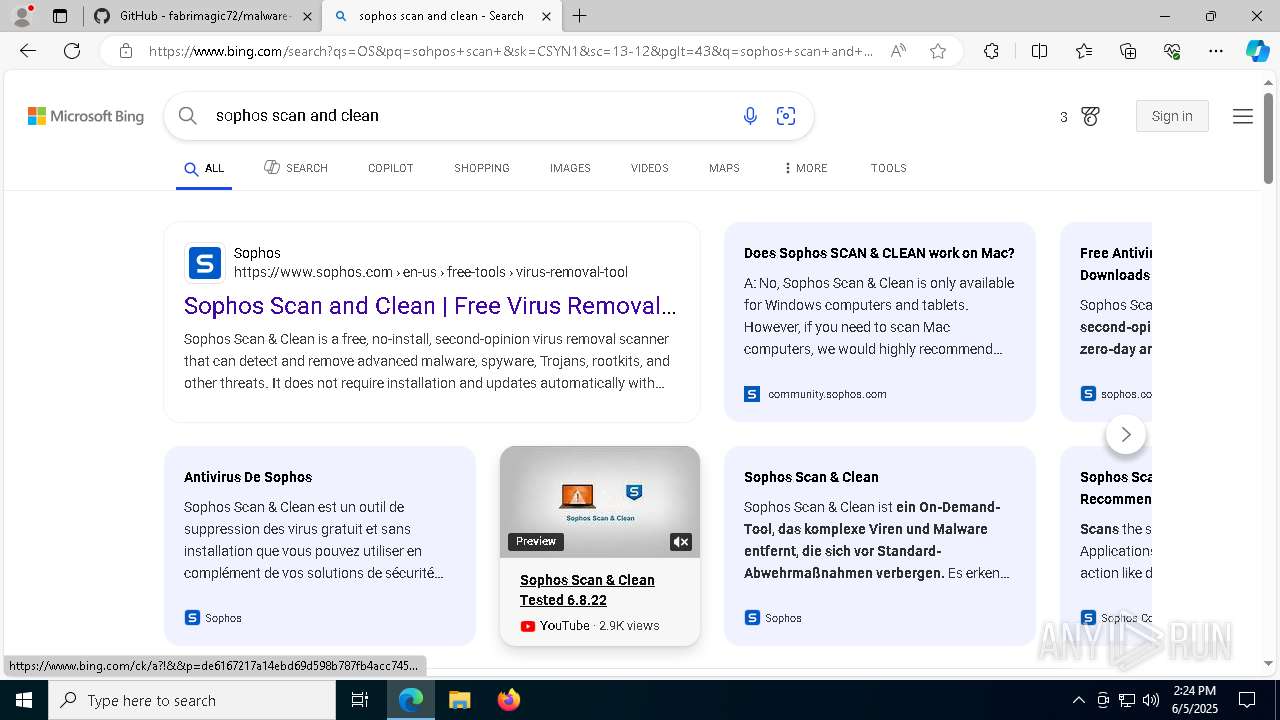This screenshot has width=1280, height=720.
Task: Expand the MORE search options
Action: (806, 168)
